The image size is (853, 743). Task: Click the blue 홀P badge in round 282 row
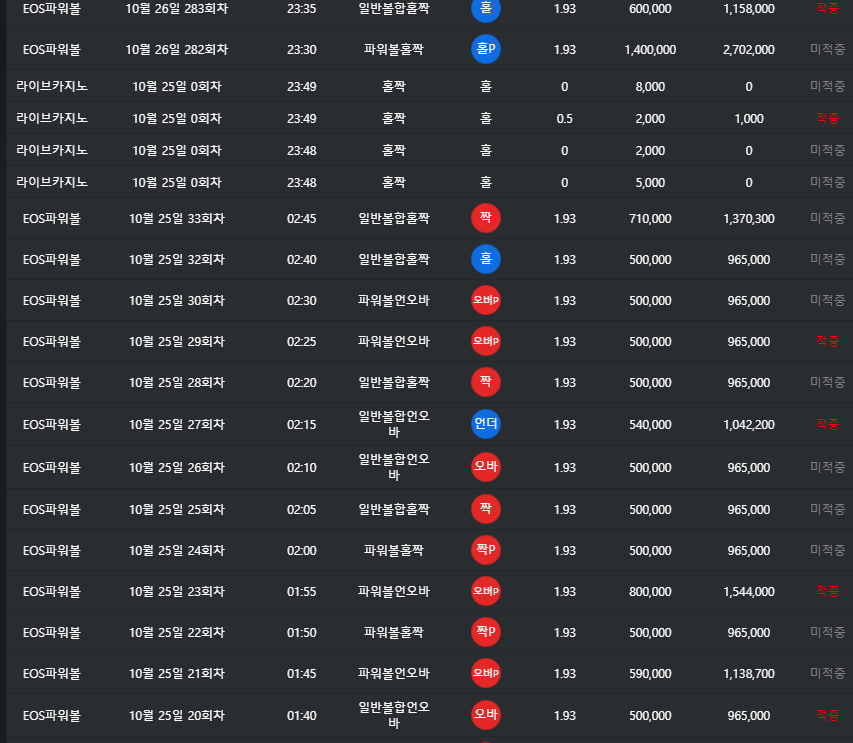[485, 50]
